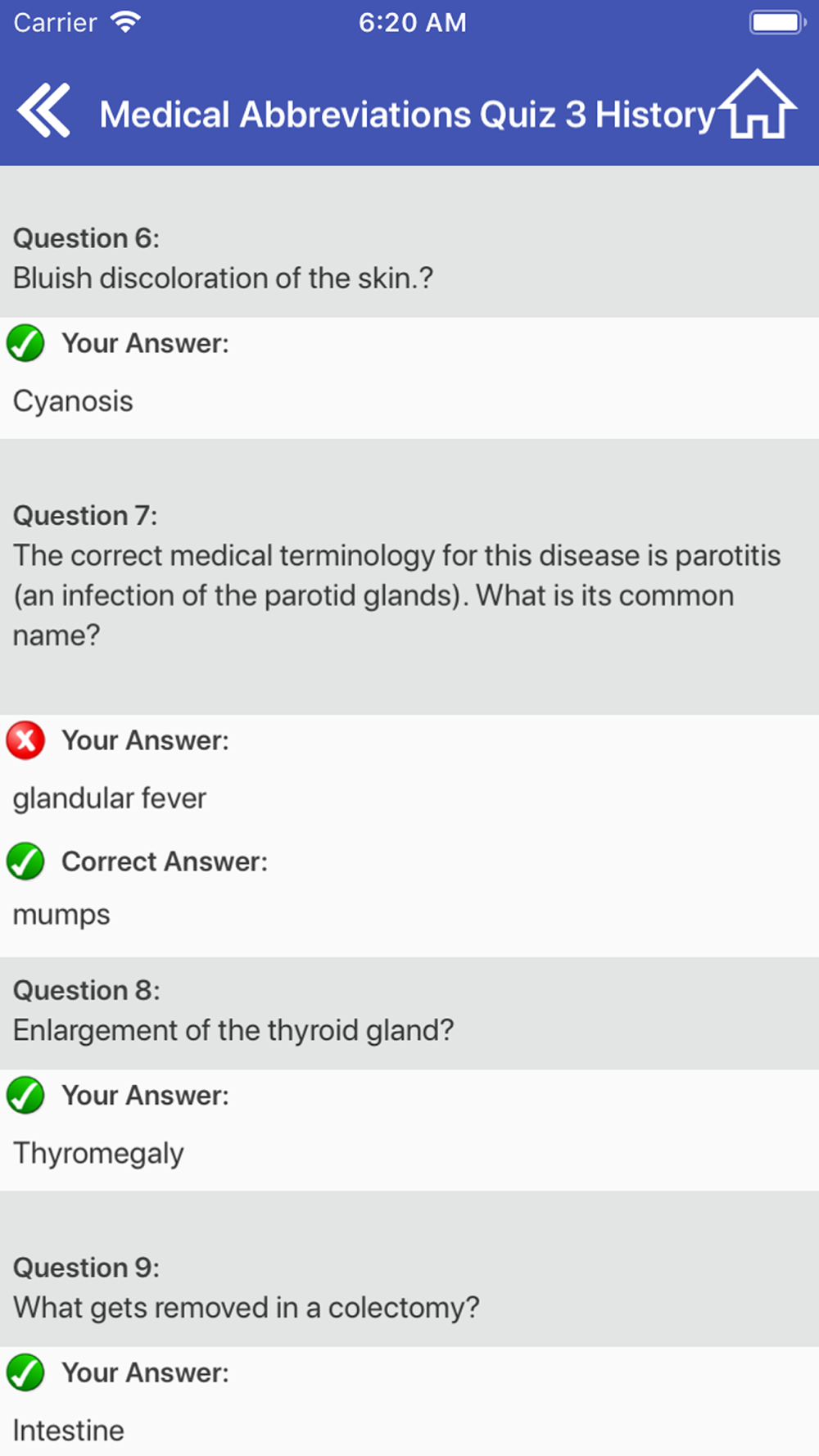Viewport: 819px width, 1456px height.
Task: Tap the correct answer 'mumps'
Action: (61, 915)
